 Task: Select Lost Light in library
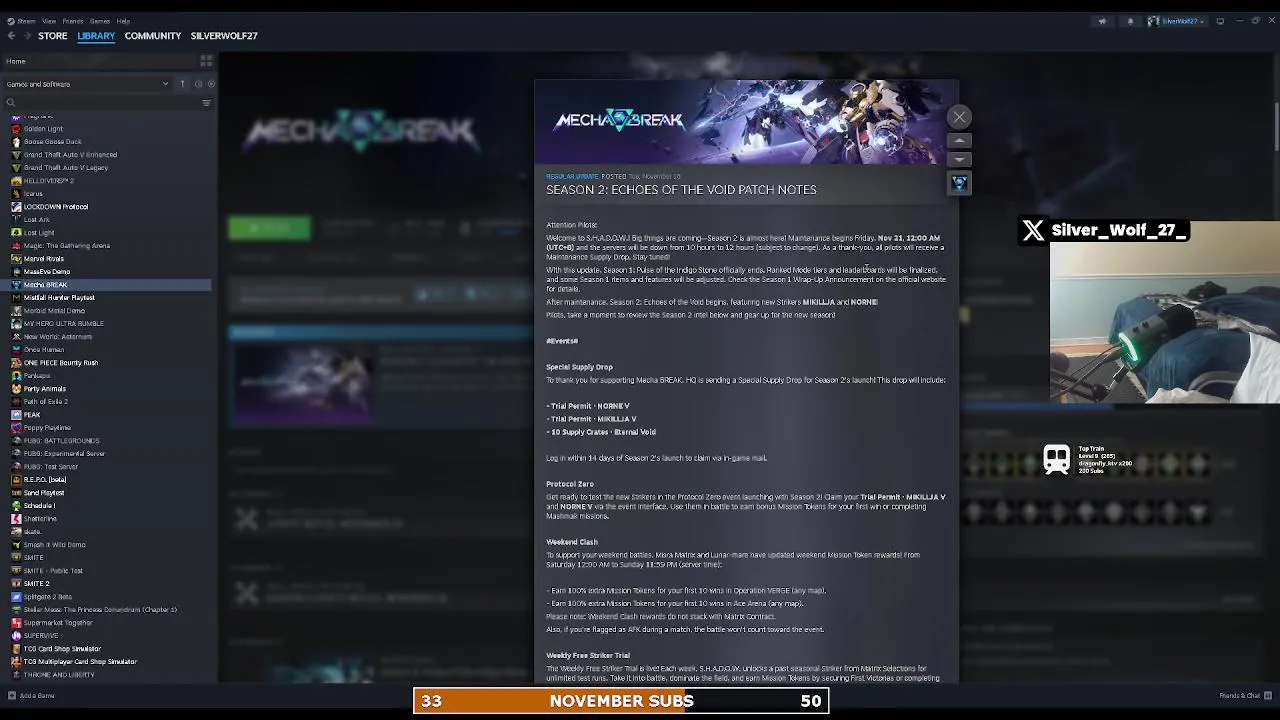(x=39, y=232)
